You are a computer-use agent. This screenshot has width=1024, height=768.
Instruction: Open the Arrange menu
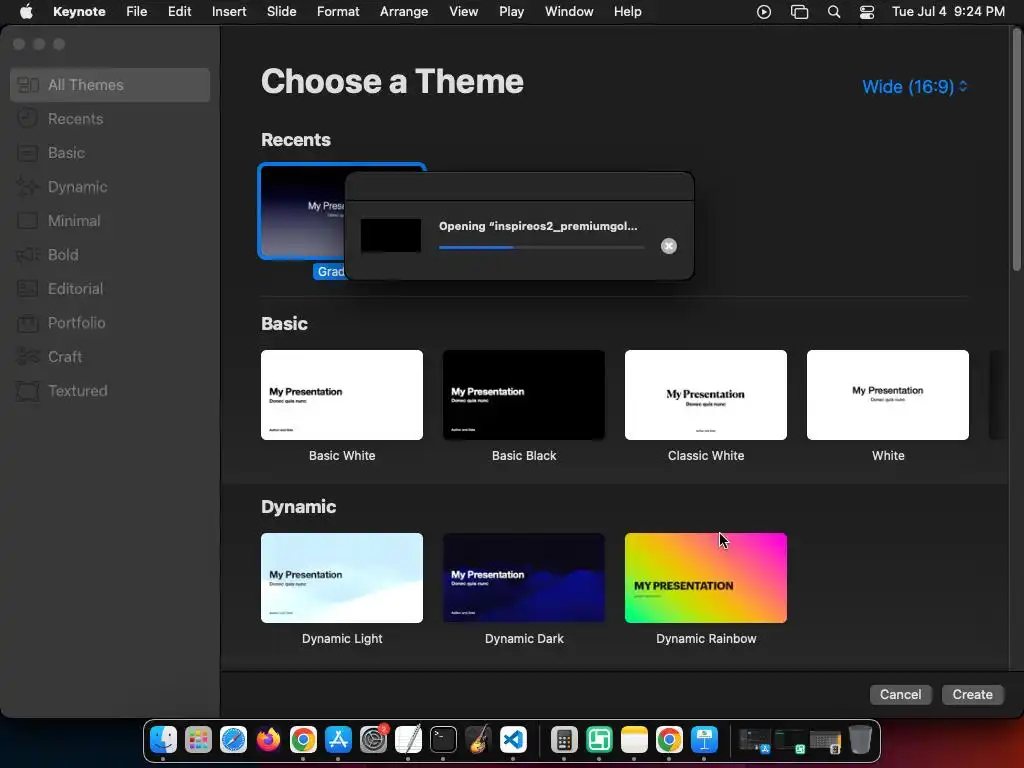[x=404, y=12]
